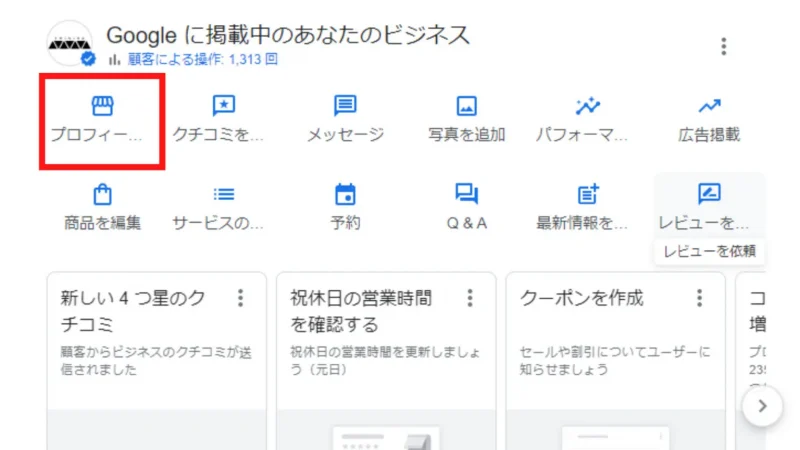This screenshot has height=450, width=800.
Task: Click the メッセージ label text
Action: (345, 135)
